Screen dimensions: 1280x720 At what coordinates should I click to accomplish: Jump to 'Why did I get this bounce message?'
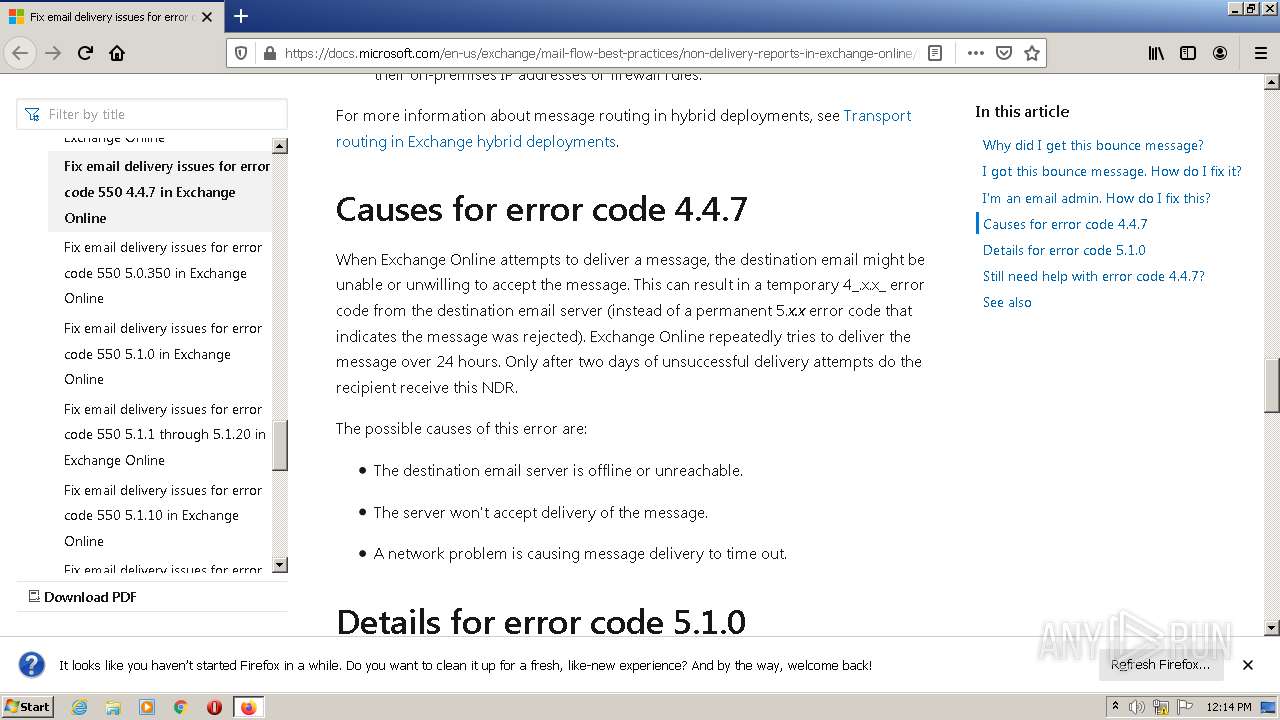(x=1093, y=145)
